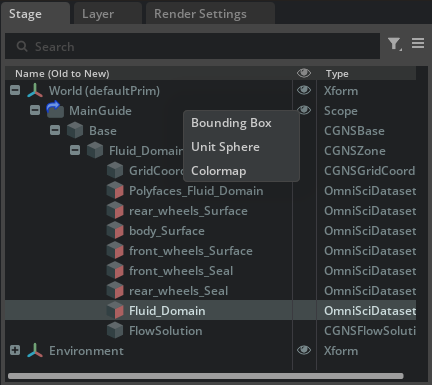Click the body_Surface dataset icon
The height and width of the screenshot is (385, 432).
point(115,230)
